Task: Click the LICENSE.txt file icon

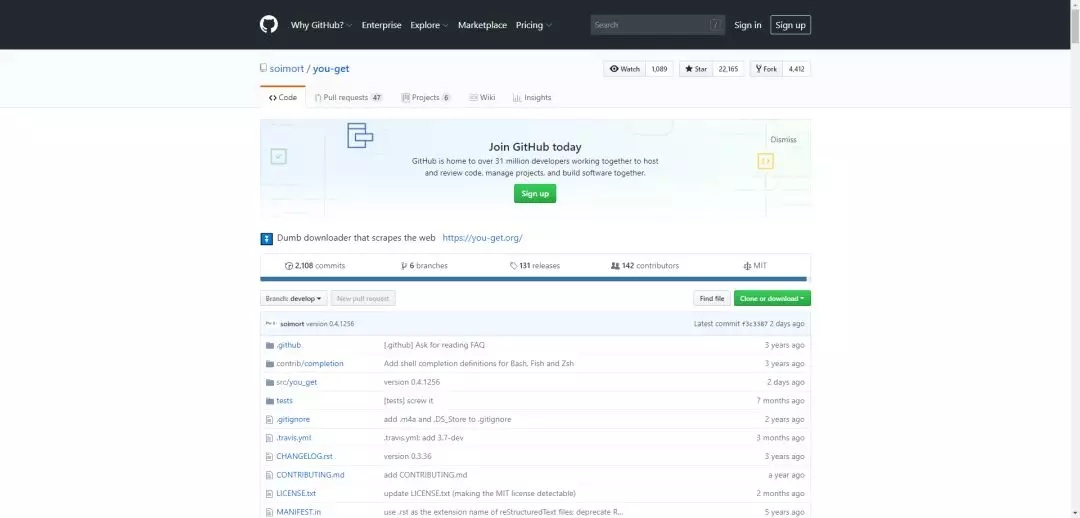Action: pos(270,494)
